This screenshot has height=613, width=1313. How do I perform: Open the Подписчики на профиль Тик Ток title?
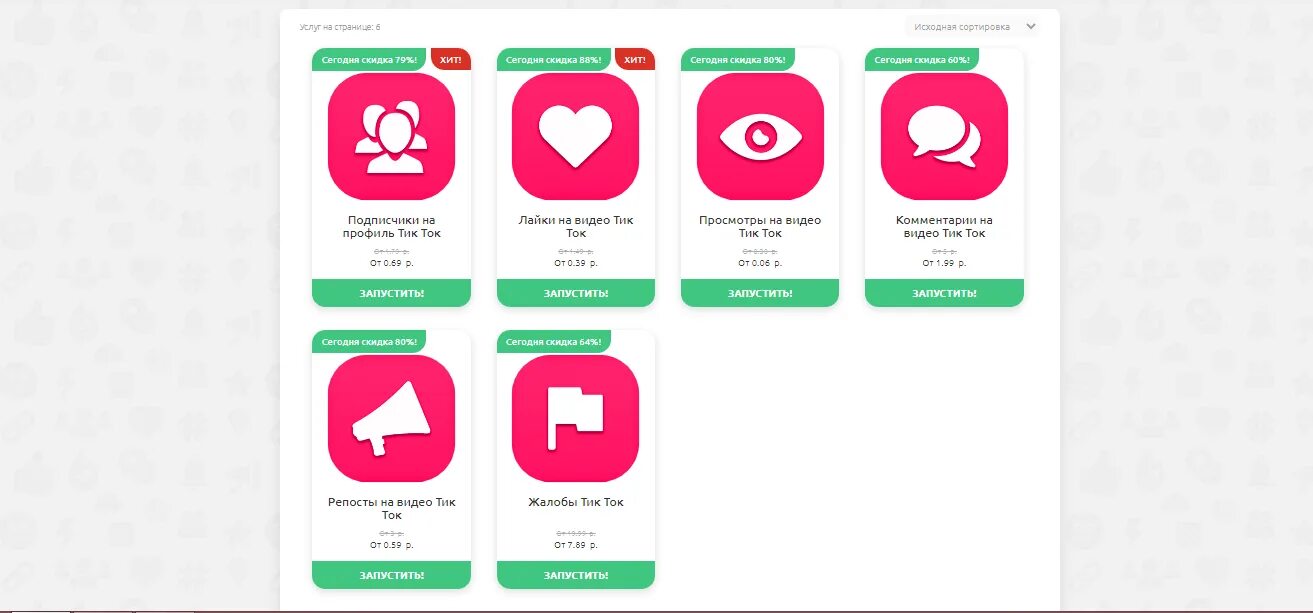(391, 227)
